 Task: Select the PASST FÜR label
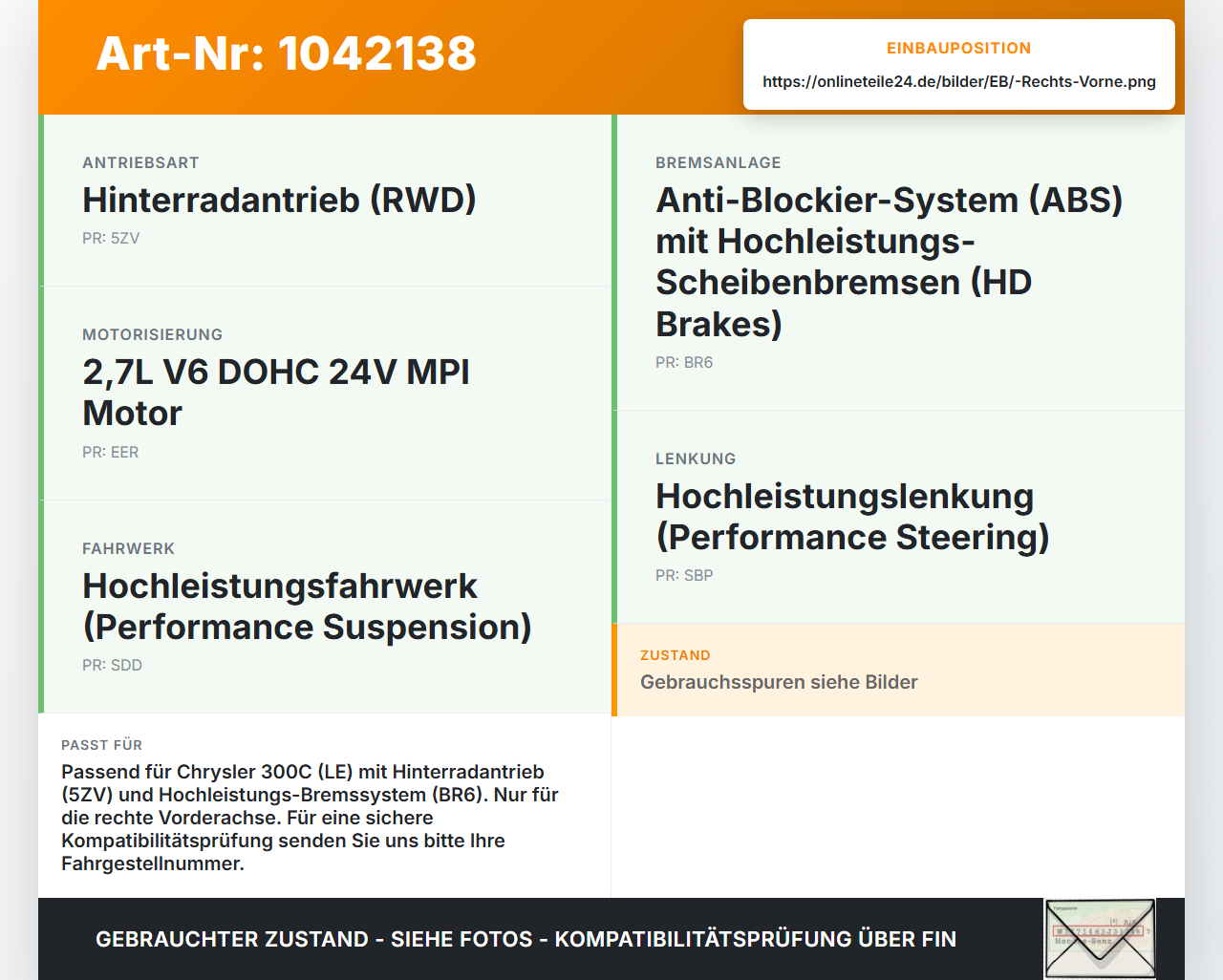[x=101, y=745]
